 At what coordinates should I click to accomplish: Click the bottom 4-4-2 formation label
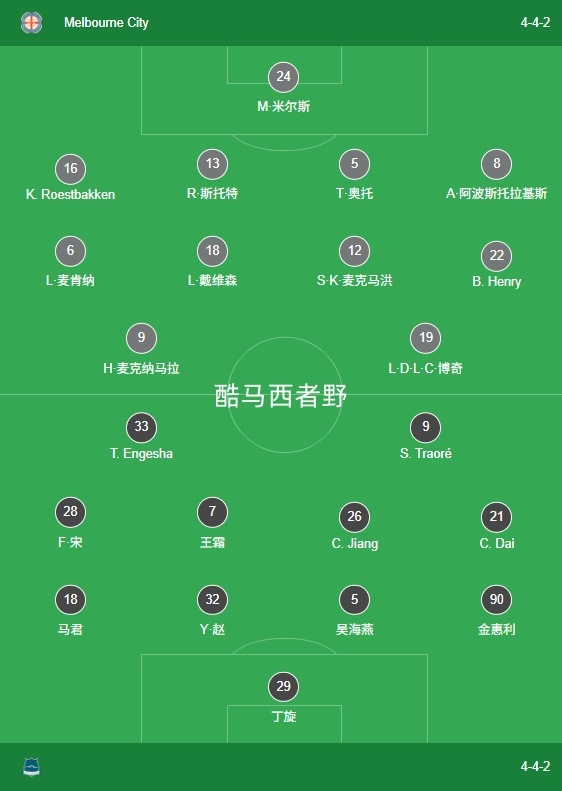[x=535, y=767]
